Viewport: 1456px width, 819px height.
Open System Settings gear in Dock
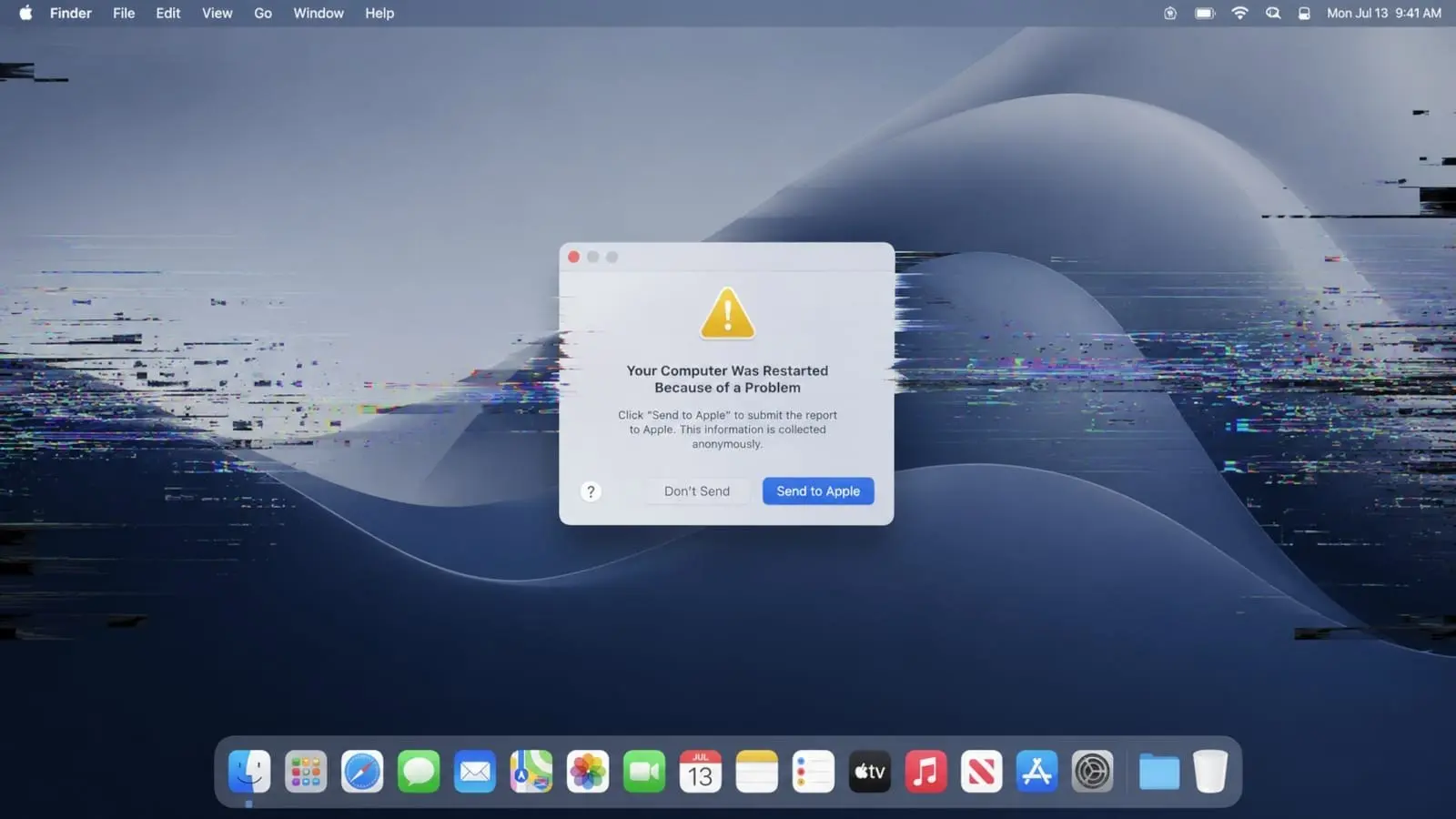coord(1093,772)
